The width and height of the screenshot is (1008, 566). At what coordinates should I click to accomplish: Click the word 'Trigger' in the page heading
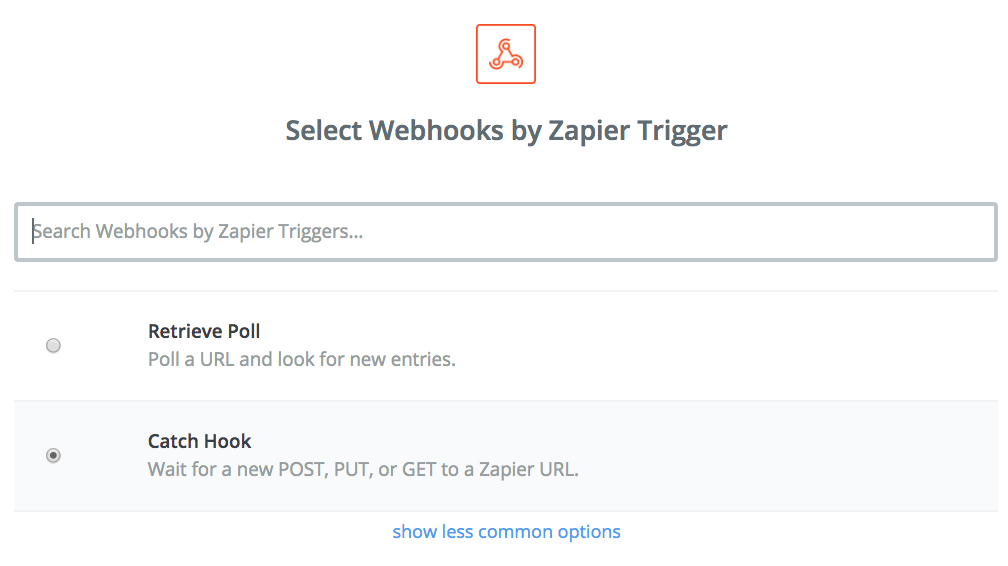coord(682,131)
